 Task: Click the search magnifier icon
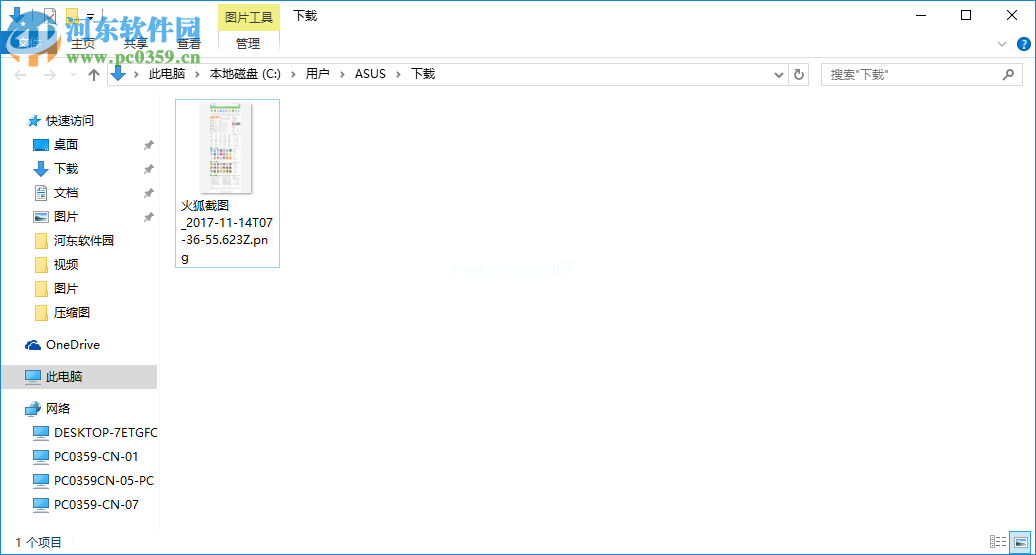coord(1009,74)
